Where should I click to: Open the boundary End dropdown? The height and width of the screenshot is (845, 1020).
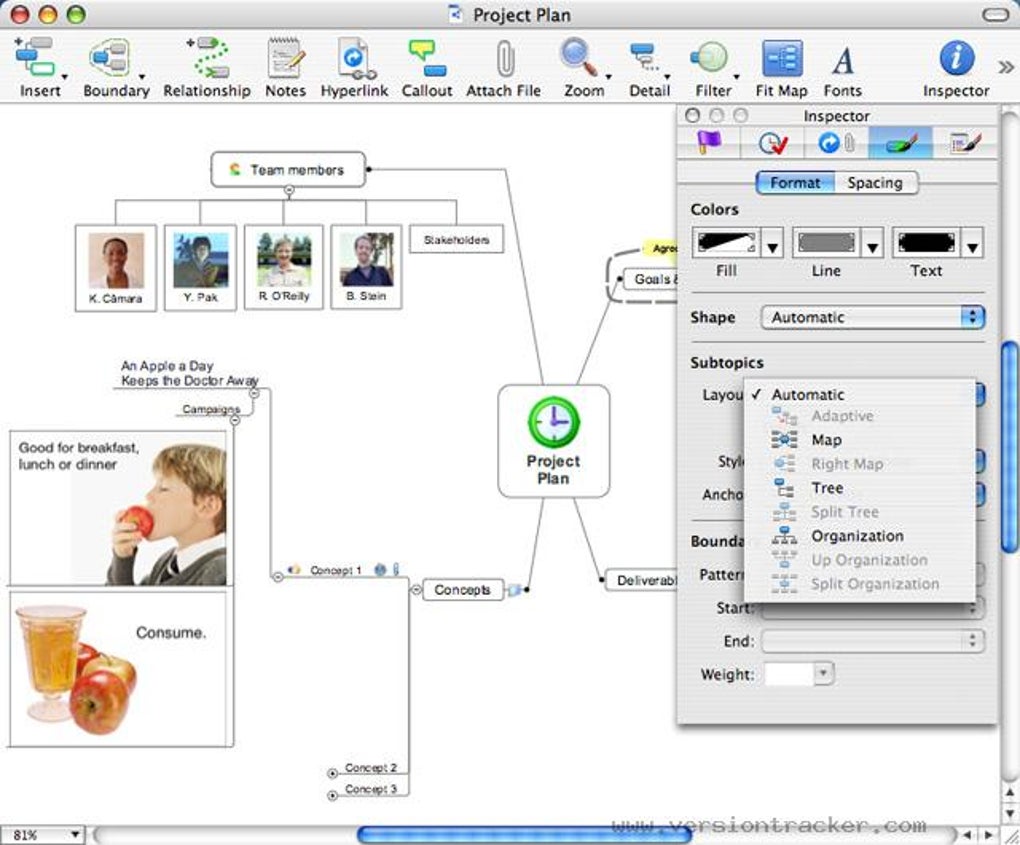pos(872,641)
